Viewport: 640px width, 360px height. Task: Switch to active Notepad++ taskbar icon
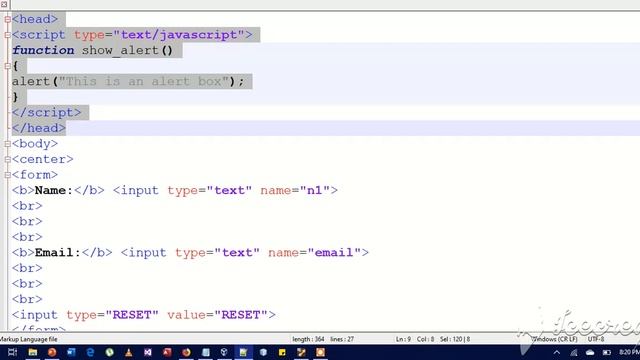click(243, 352)
